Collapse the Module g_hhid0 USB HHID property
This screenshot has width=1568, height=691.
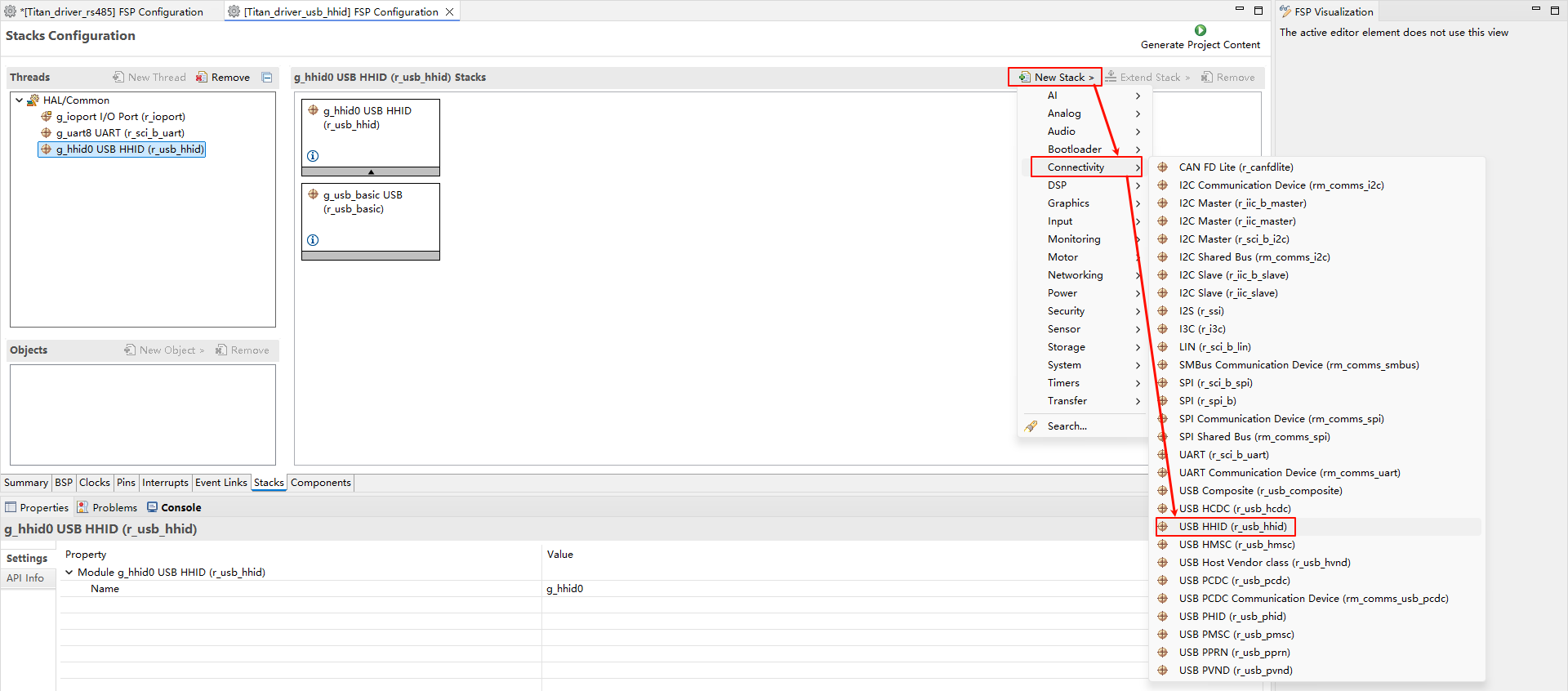click(69, 573)
